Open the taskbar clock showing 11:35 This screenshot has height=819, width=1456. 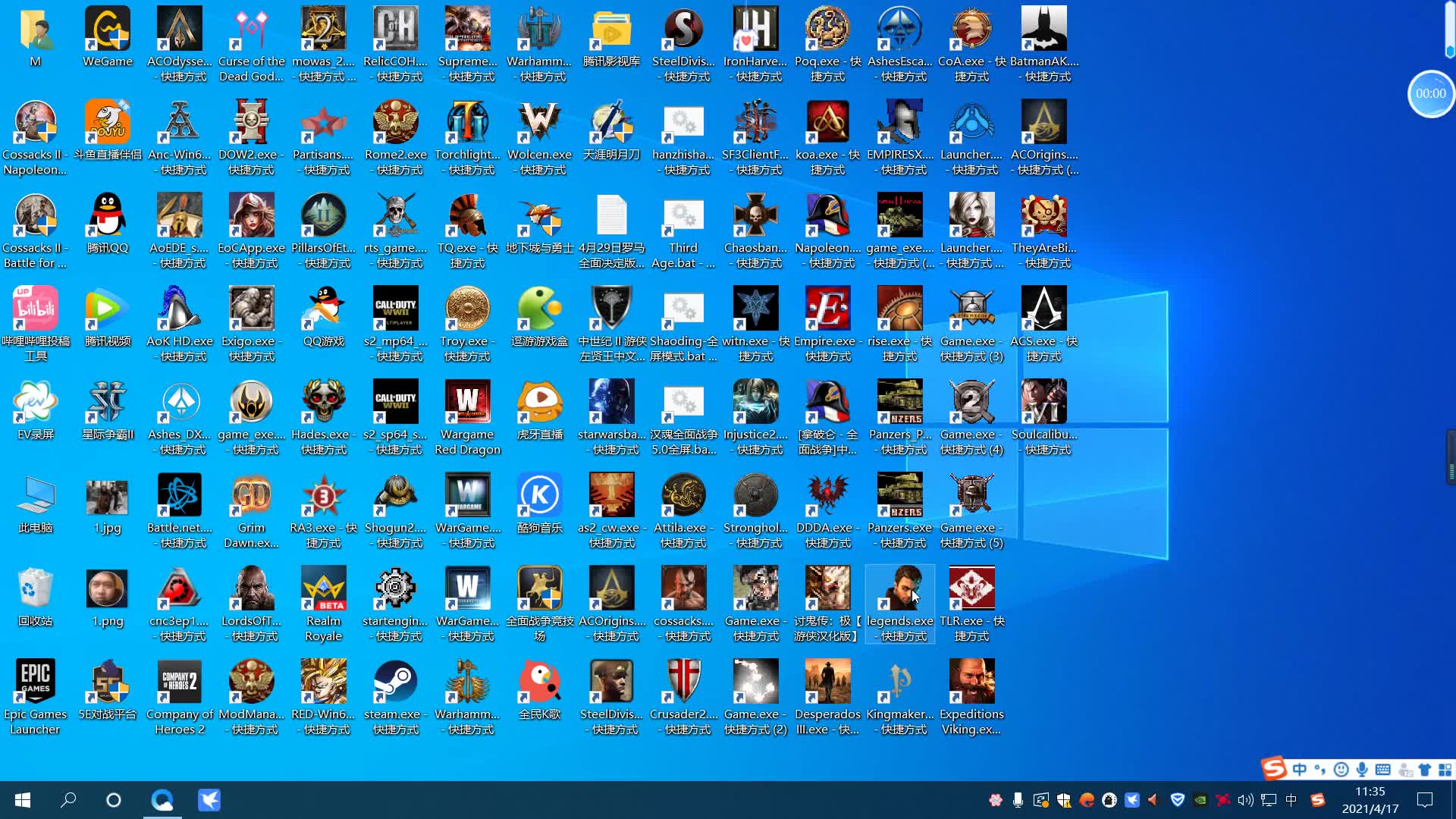coord(1370,800)
